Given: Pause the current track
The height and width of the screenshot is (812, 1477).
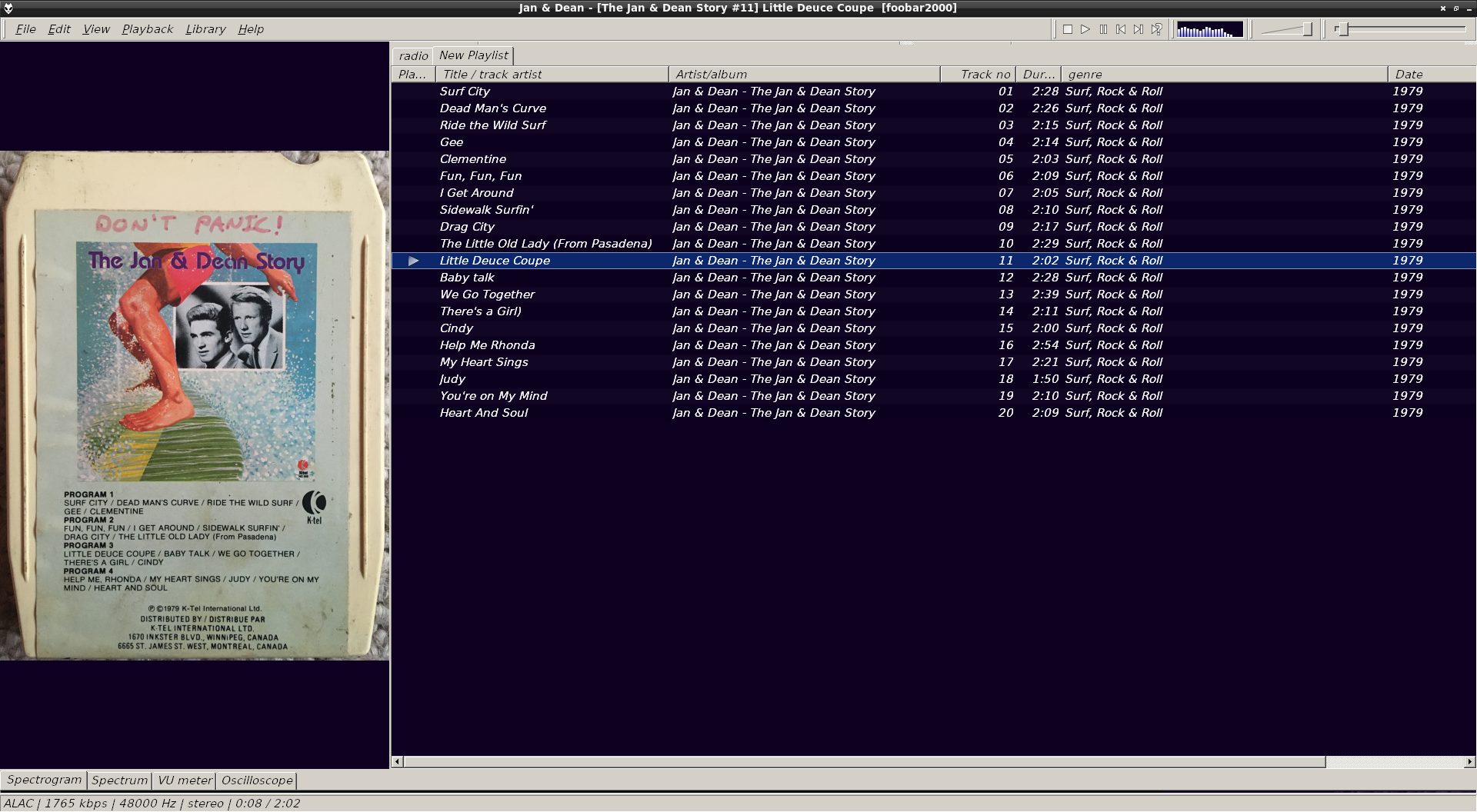Looking at the screenshot, I should point(1103,29).
